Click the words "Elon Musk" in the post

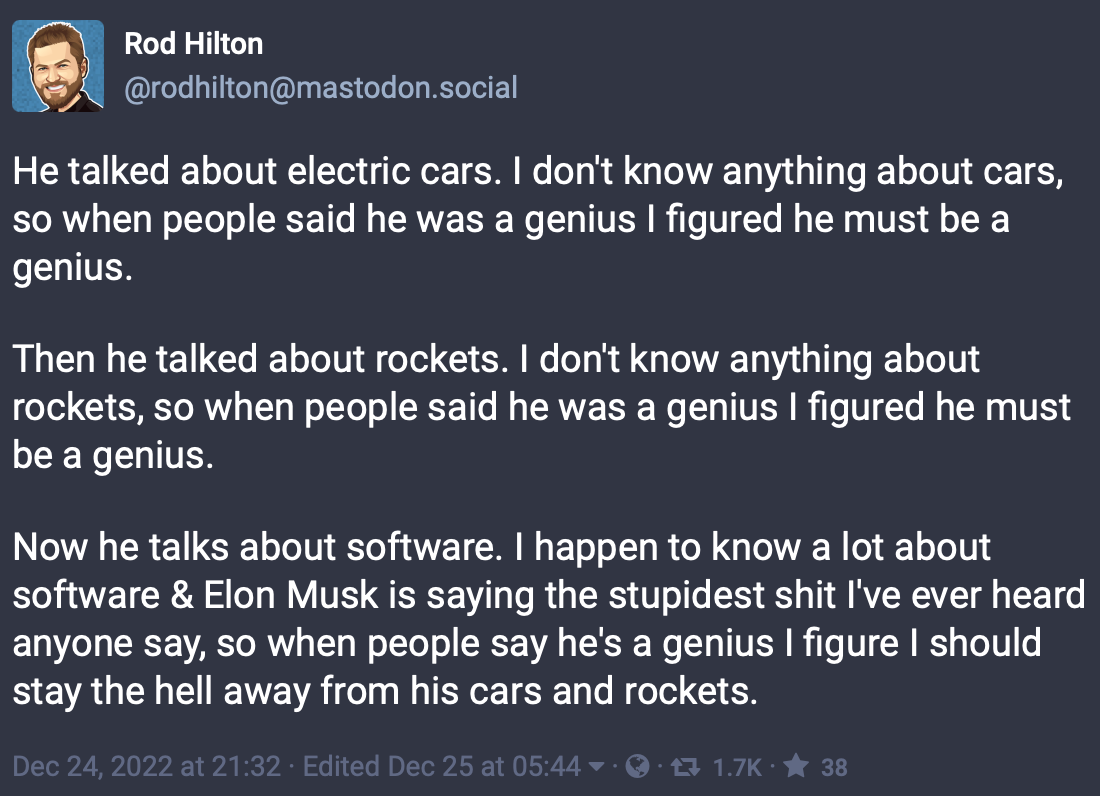293,596
